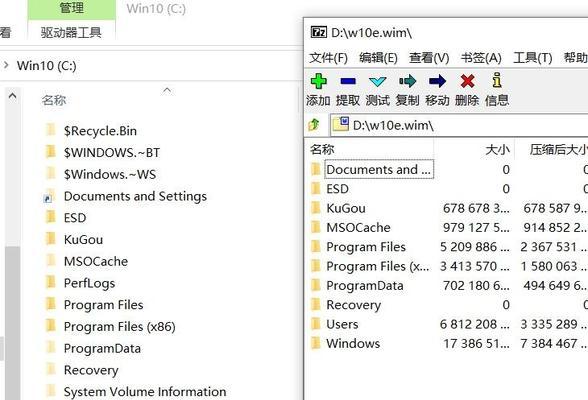Sort archive list by 大小 column

(497, 150)
